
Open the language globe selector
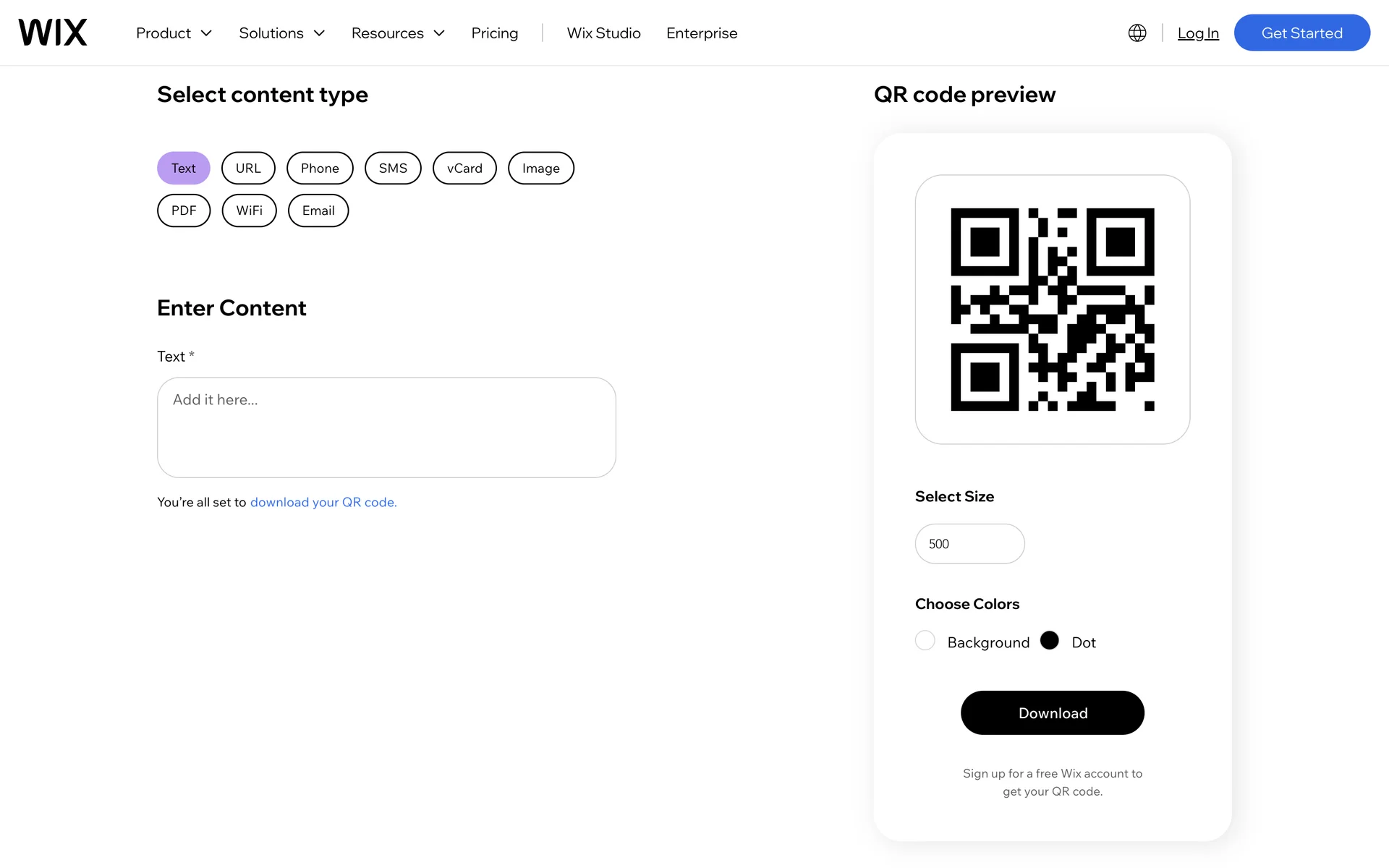pyautogui.click(x=1137, y=33)
